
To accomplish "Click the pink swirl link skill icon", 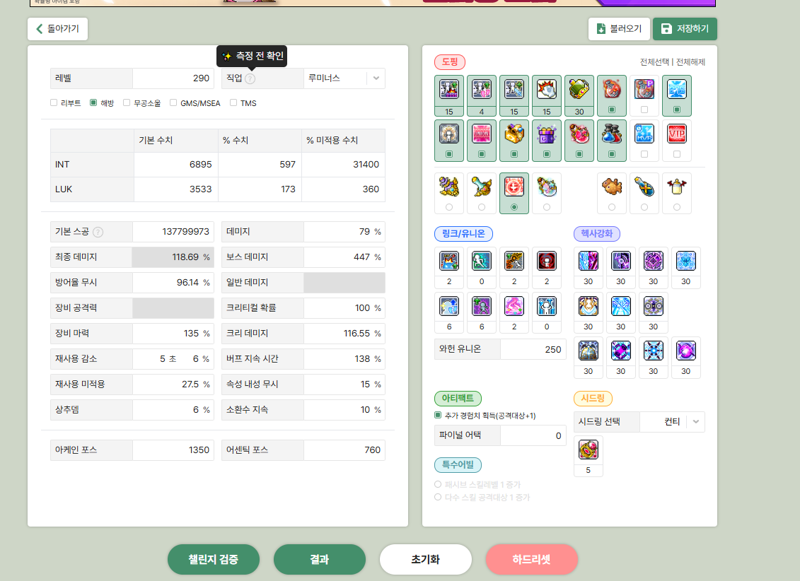I will pyautogui.click(x=514, y=306).
